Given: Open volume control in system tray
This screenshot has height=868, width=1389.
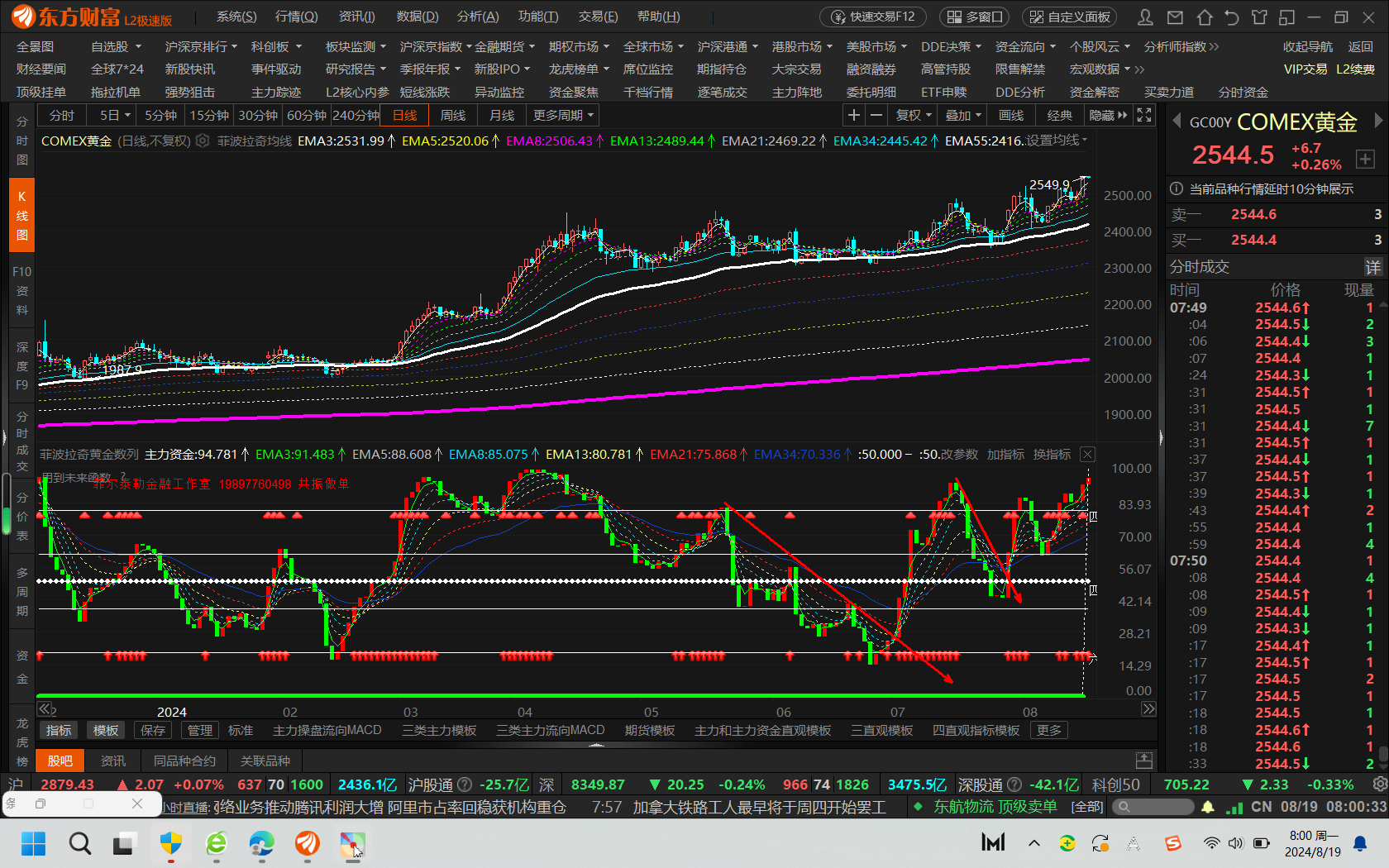Looking at the screenshot, I should (x=1235, y=843).
